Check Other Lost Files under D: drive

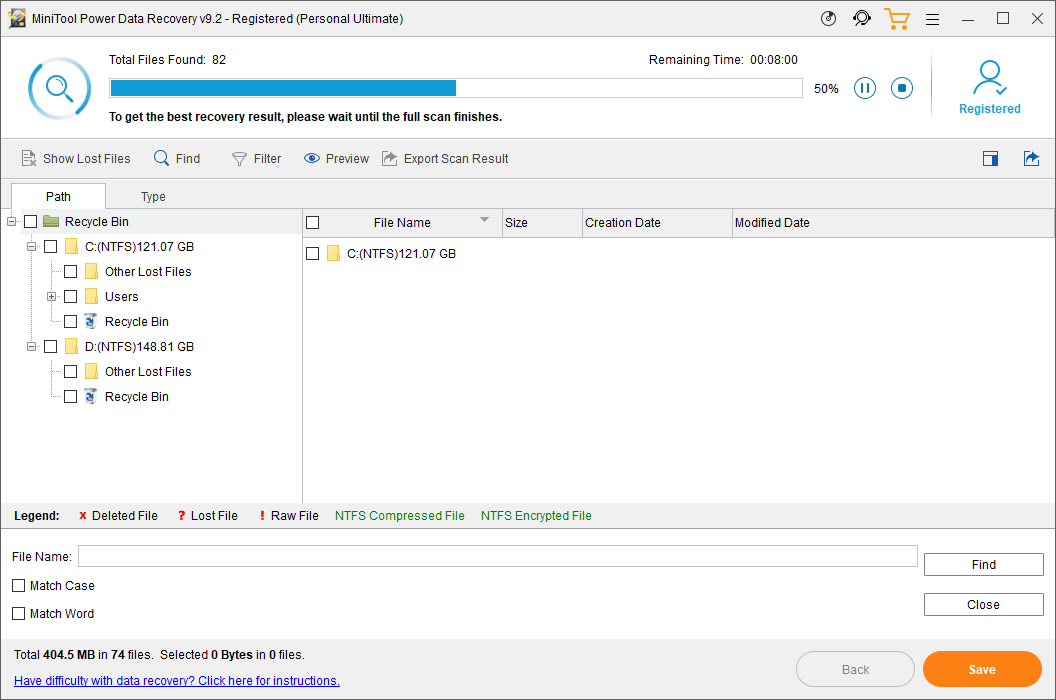(70, 371)
